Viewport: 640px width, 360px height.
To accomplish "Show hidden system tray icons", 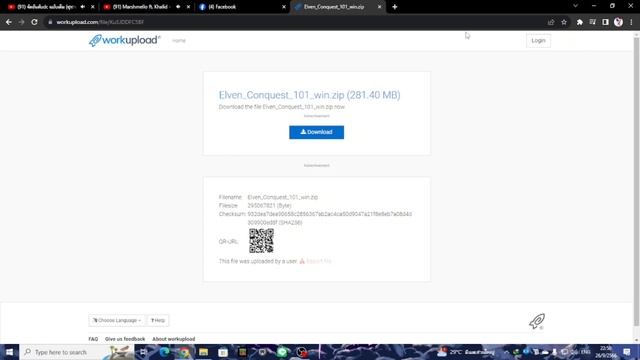I will click(x=506, y=352).
